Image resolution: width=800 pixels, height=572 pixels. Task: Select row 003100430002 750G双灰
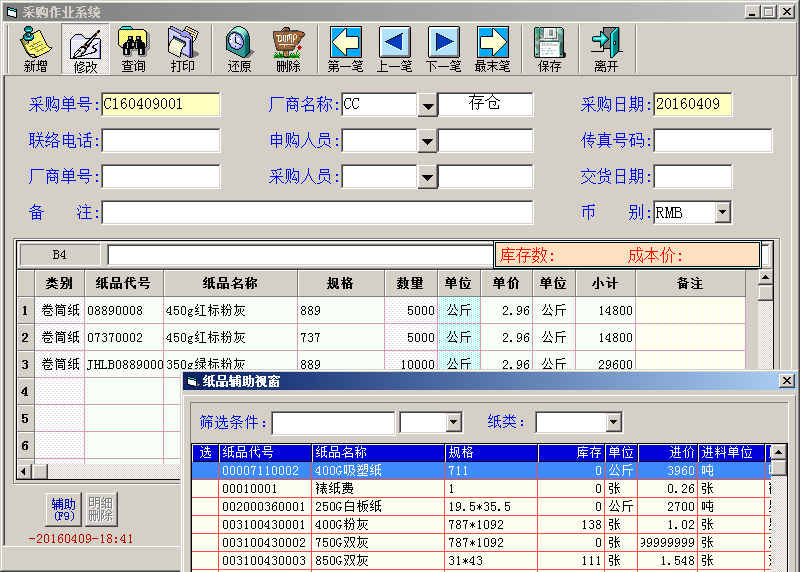point(481,542)
